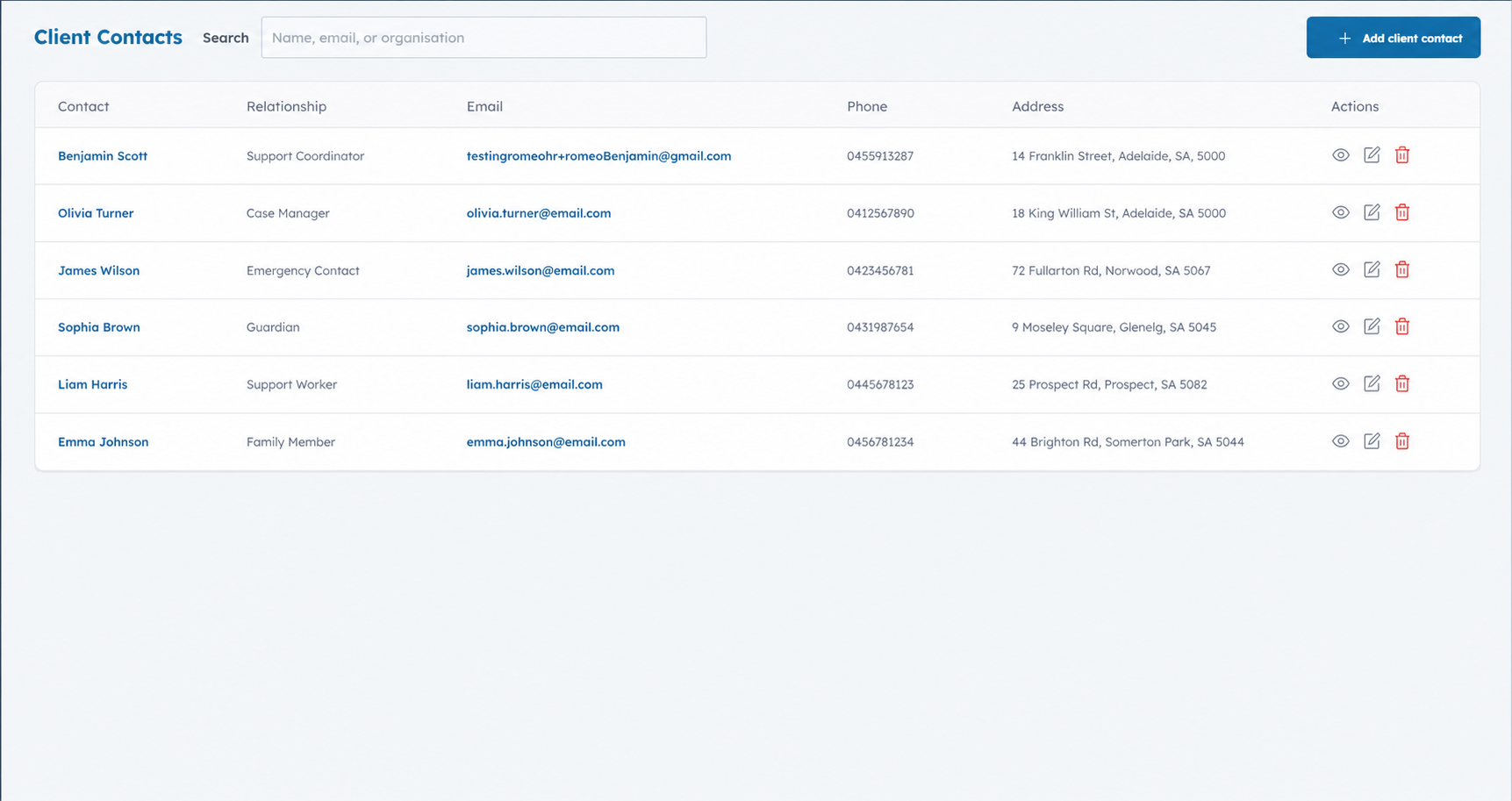
Task: Click address 44 Brighton Rd, Somerton Park
Action: (x=1128, y=442)
